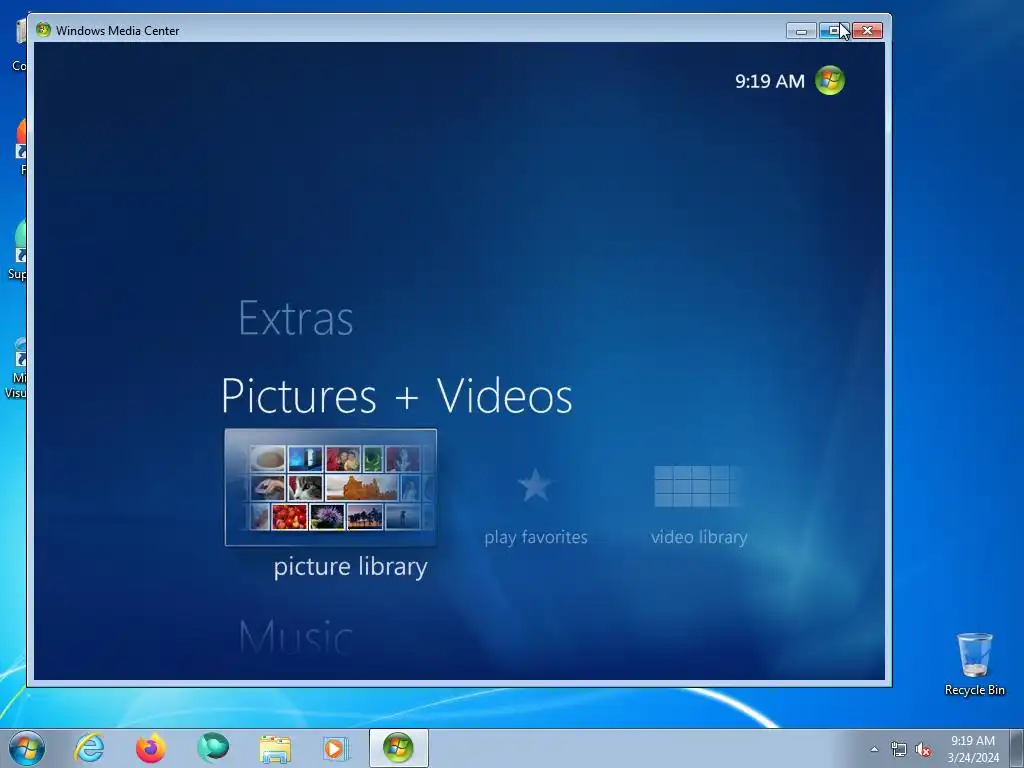Viewport: 1024px width, 768px height.
Task: Open the taskbar date and time
Action: 973,749
